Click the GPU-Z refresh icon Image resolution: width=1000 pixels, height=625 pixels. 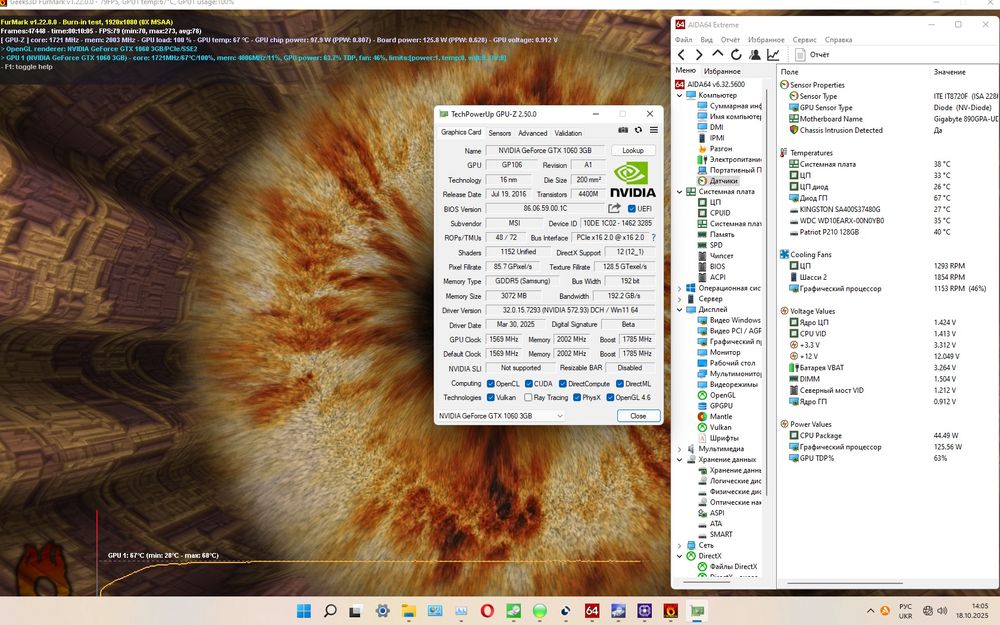click(x=638, y=130)
